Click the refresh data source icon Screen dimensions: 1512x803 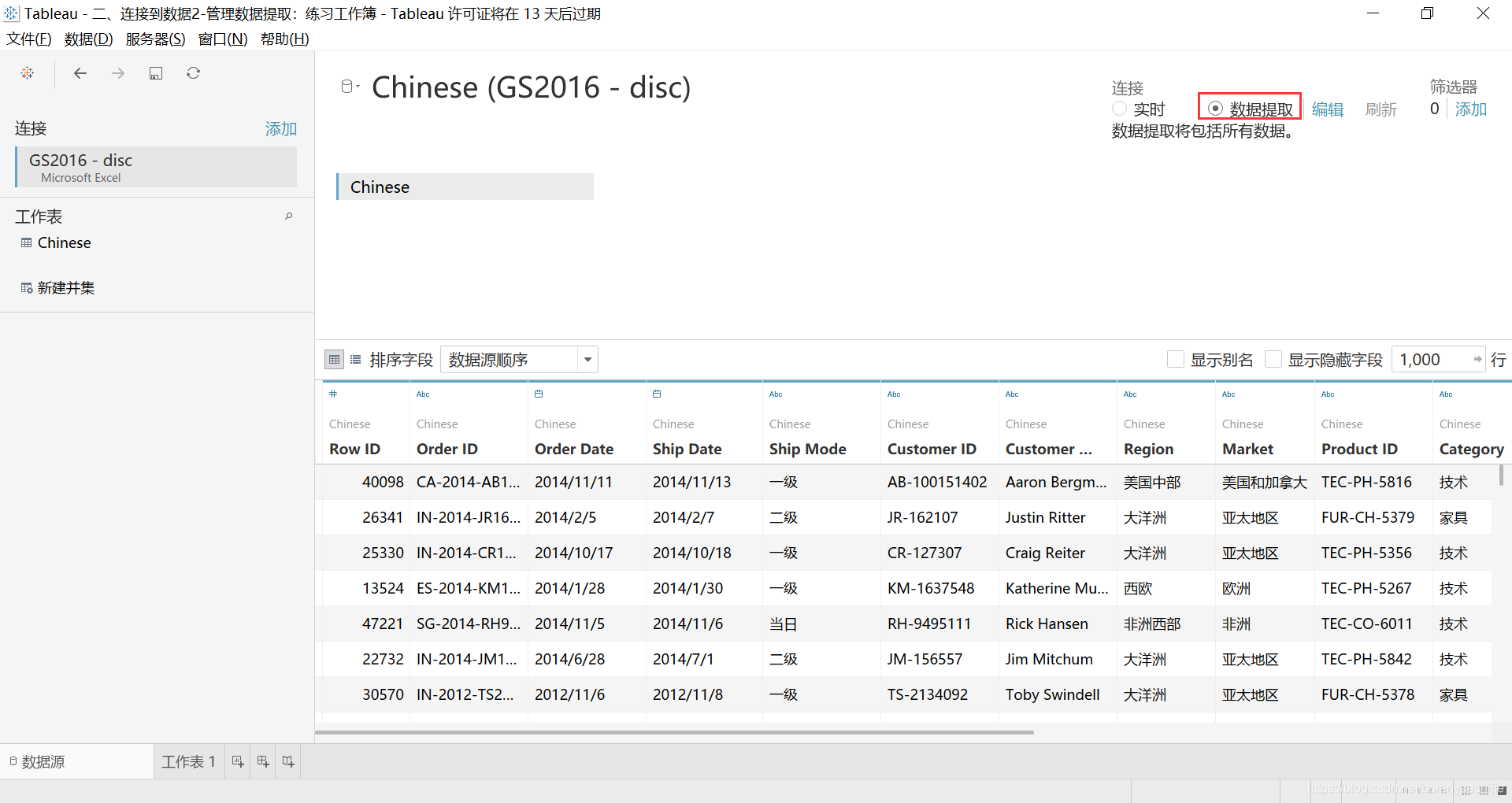tap(193, 73)
